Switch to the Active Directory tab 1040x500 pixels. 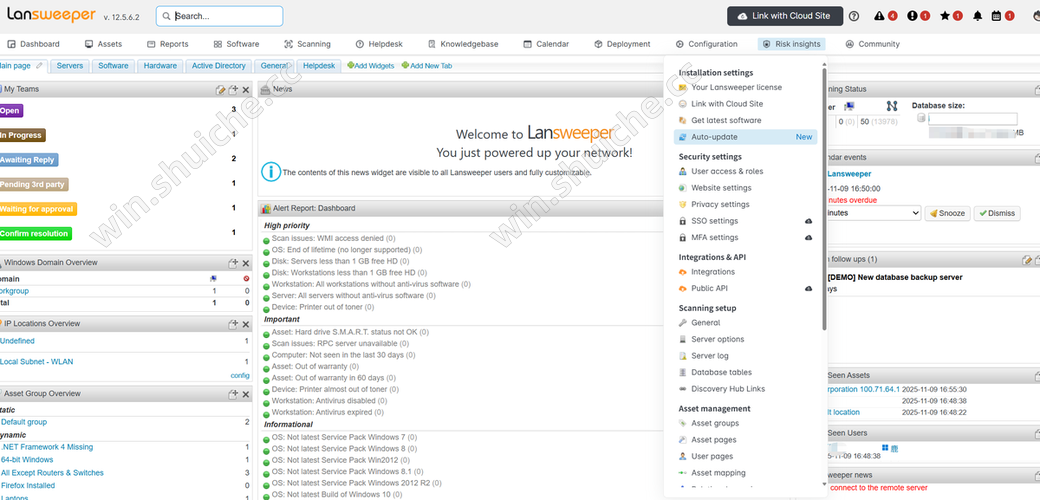click(218, 66)
